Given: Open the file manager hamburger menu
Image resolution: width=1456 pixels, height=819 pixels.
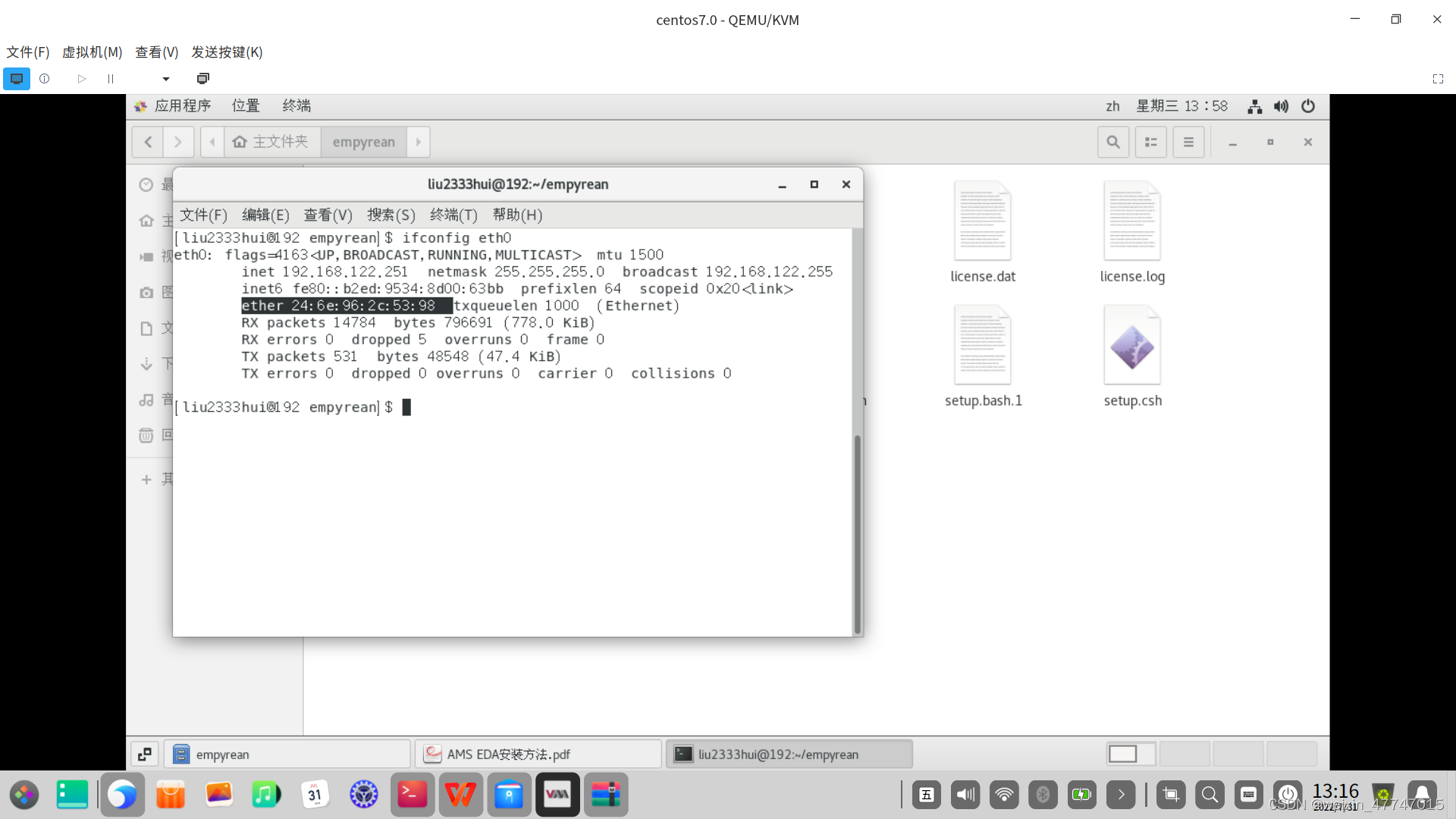Looking at the screenshot, I should 1188,142.
